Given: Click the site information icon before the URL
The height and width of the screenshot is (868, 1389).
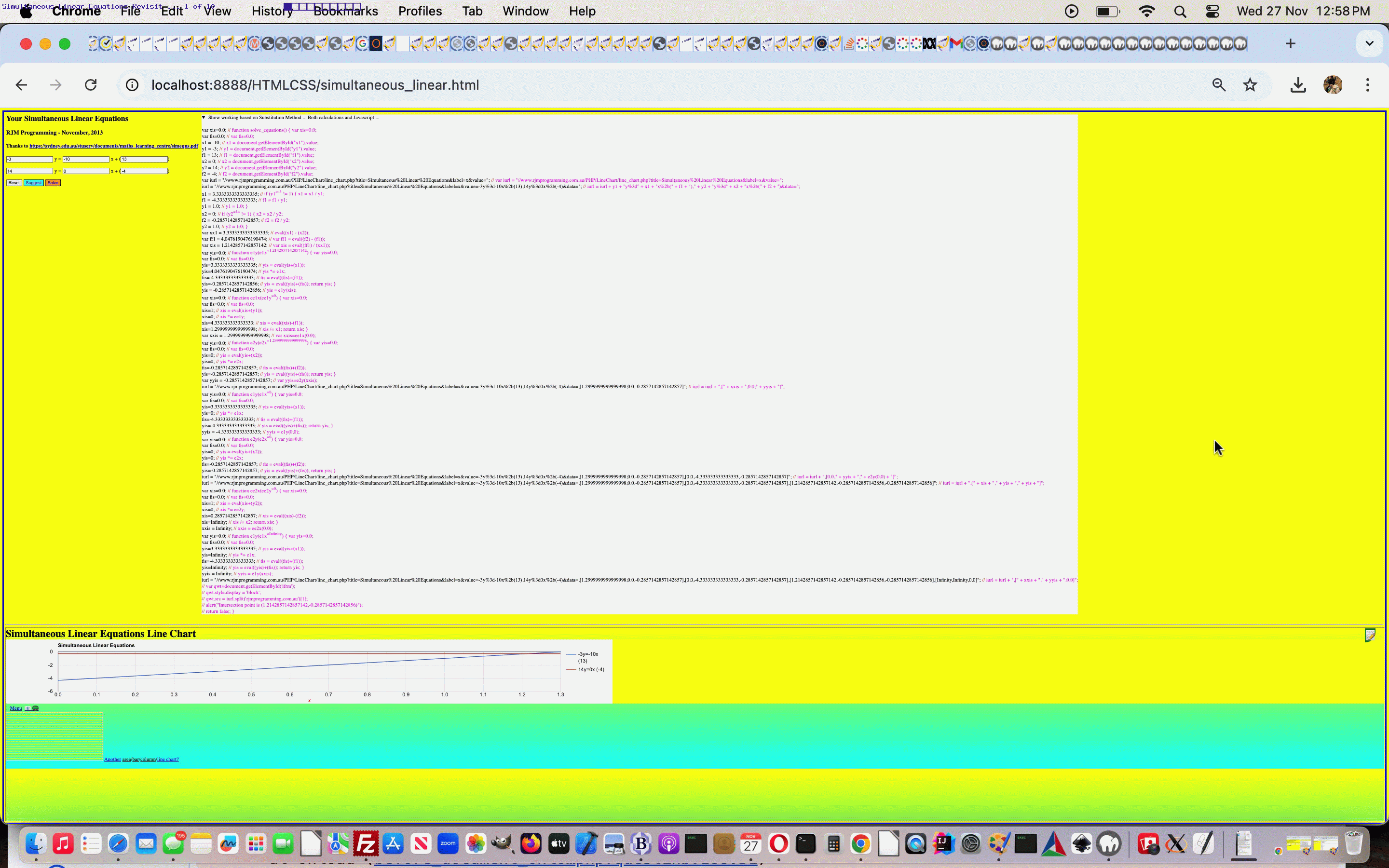Looking at the screenshot, I should pyautogui.click(x=132, y=85).
